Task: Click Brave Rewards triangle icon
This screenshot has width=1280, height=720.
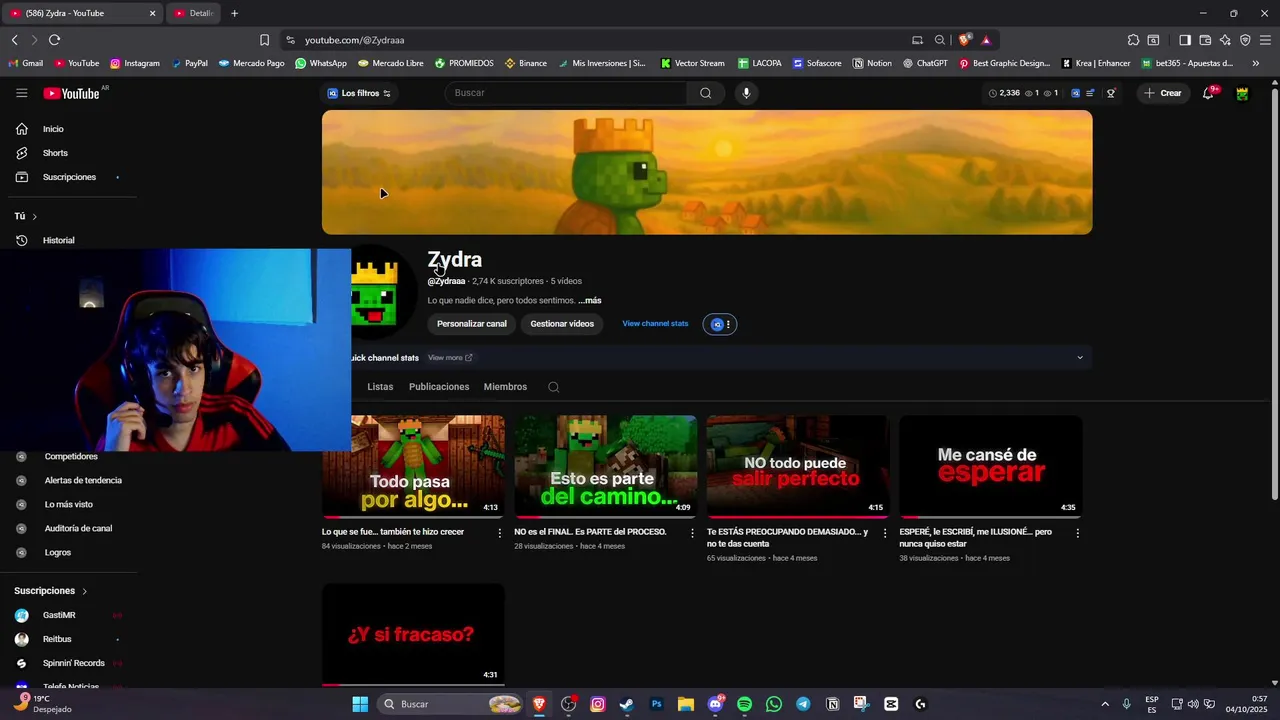Action: pyautogui.click(x=986, y=40)
